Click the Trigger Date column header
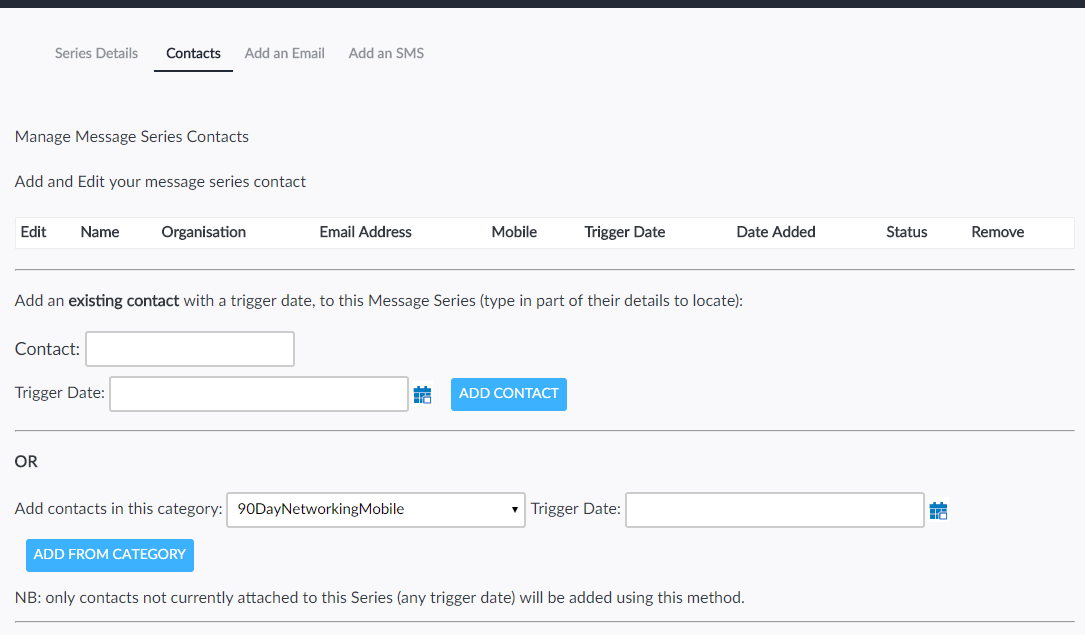The width and height of the screenshot is (1085, 635). [x=625, y=232]
